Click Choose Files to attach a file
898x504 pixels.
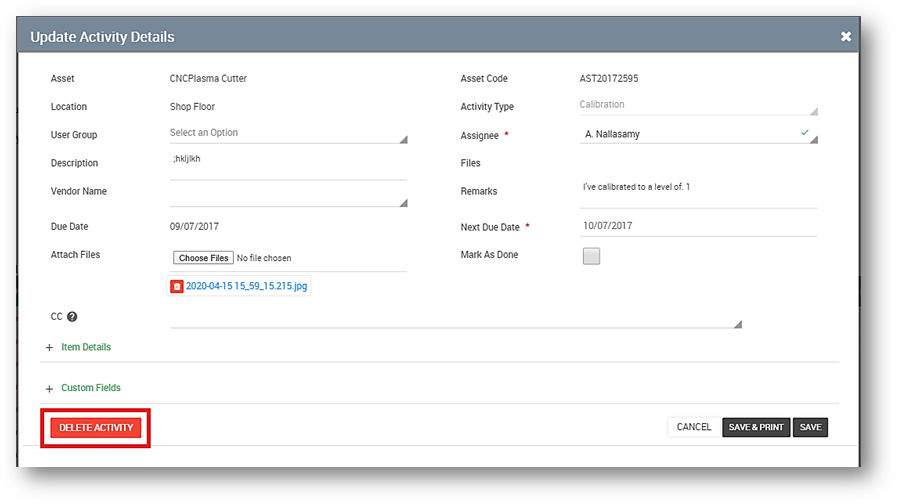click(203, 258)
